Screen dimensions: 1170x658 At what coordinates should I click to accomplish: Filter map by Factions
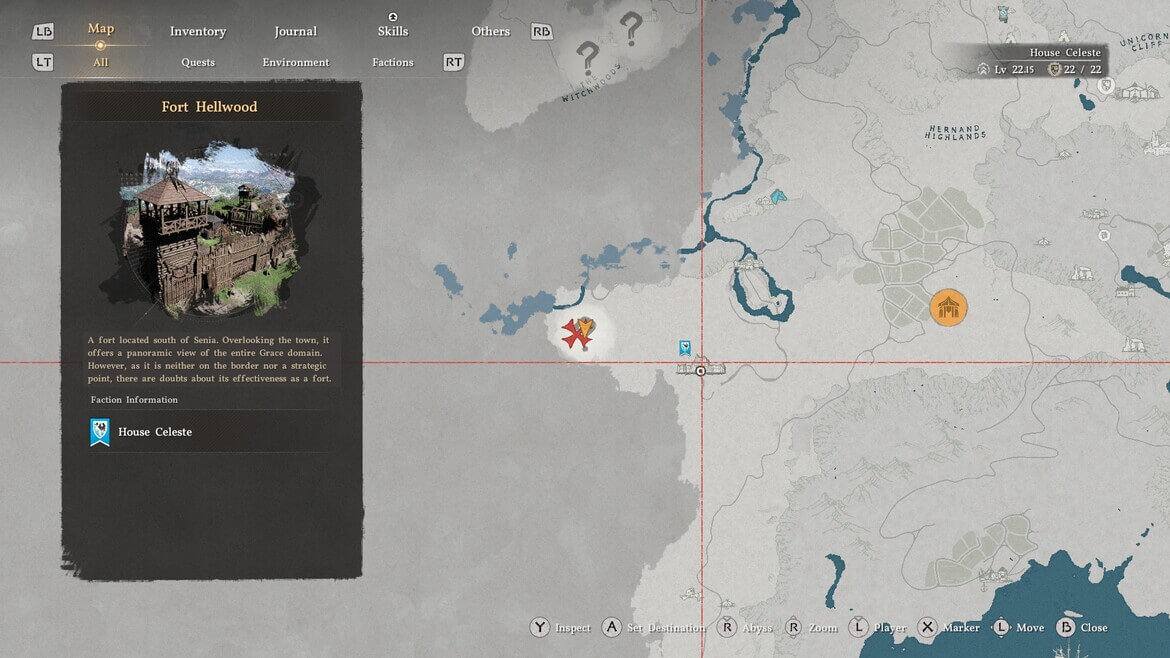coord(392,62)
